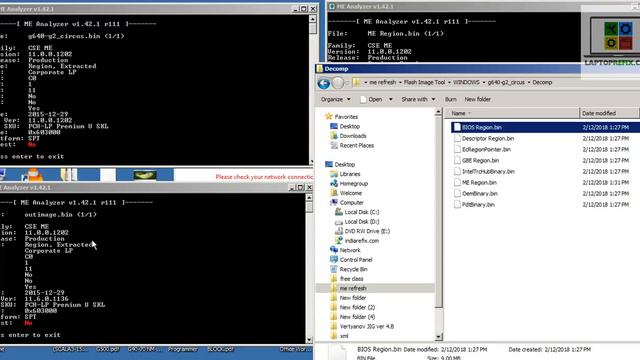Click New folder in toolbar

478,99
